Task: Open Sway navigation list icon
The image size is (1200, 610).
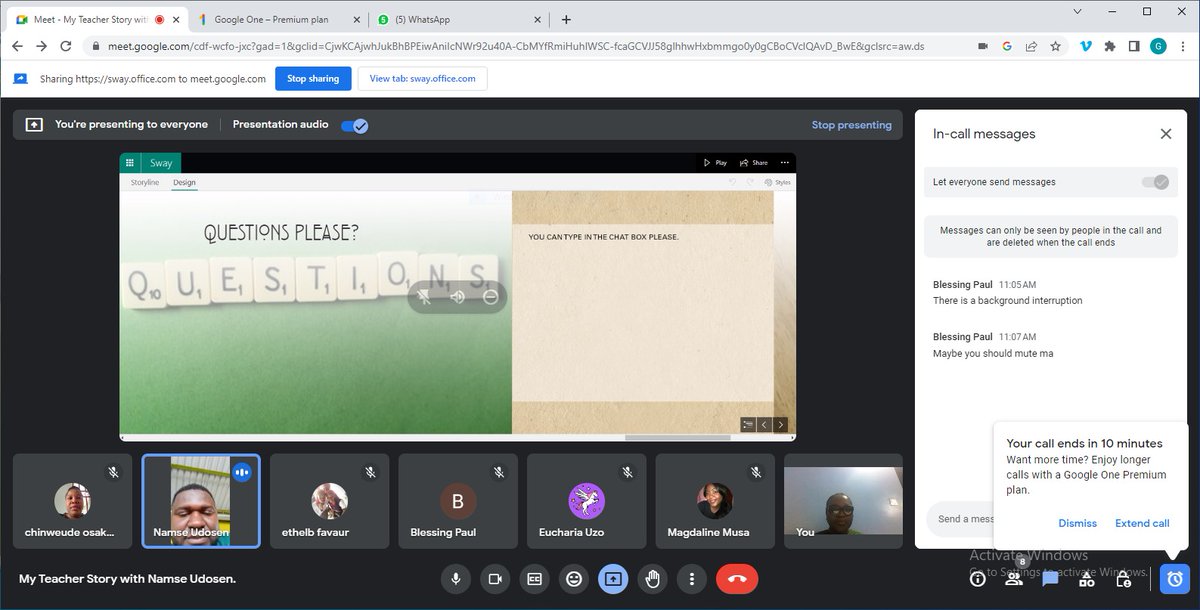Action: pyautogui.click(x=747, y=425)
